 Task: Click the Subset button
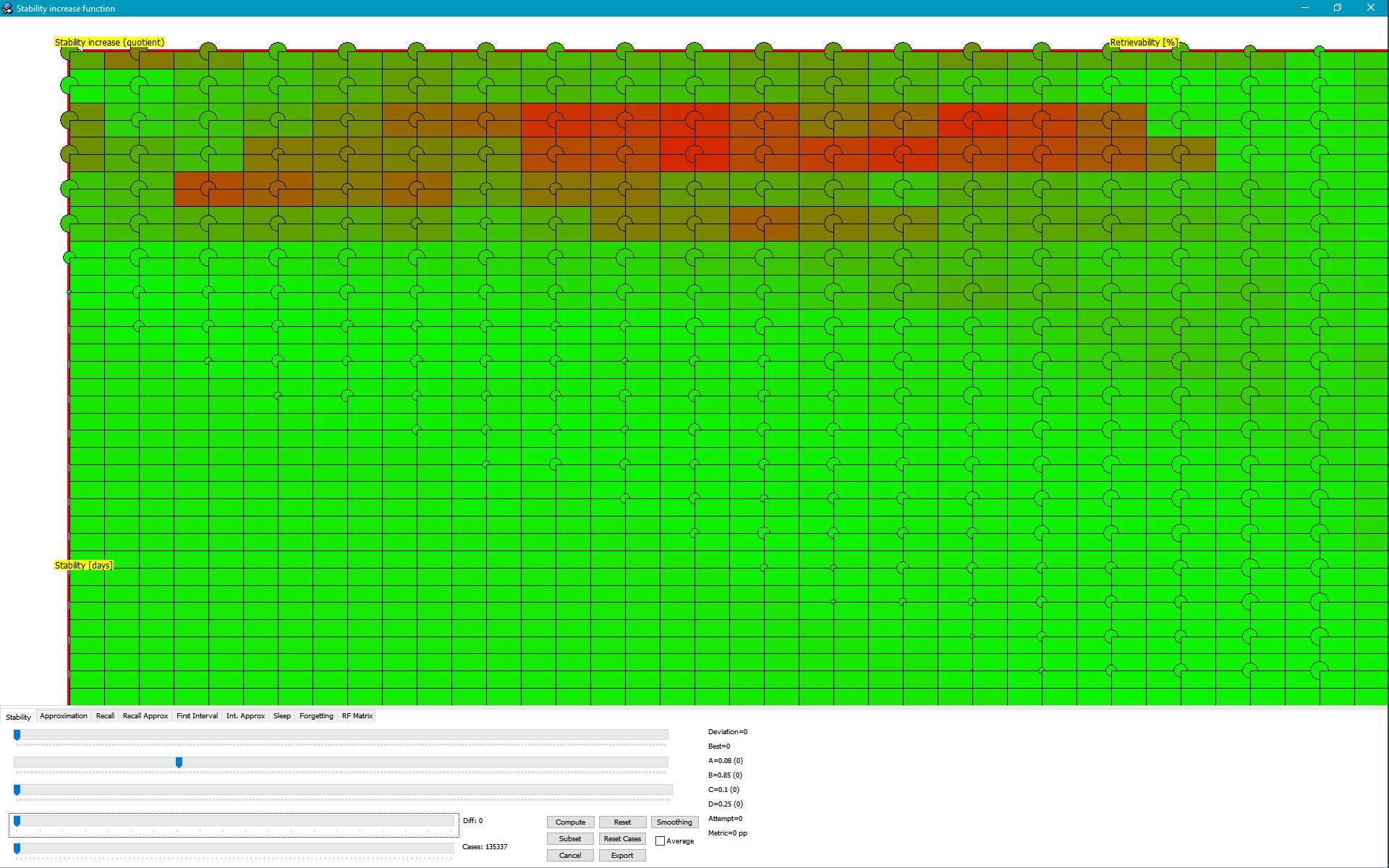click(x=570, y=838)
